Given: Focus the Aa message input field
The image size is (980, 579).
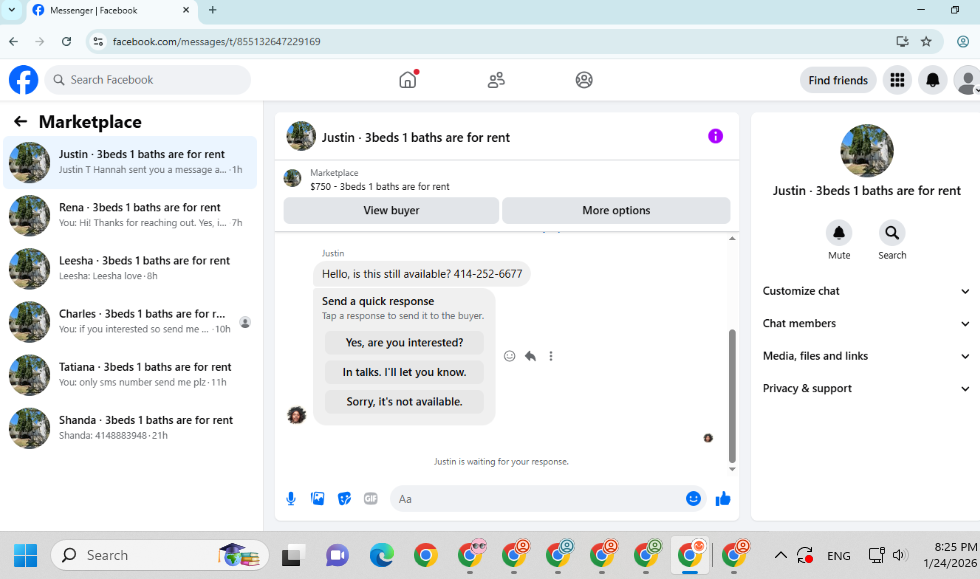Looking at the screenshot, I should point(540,498).
